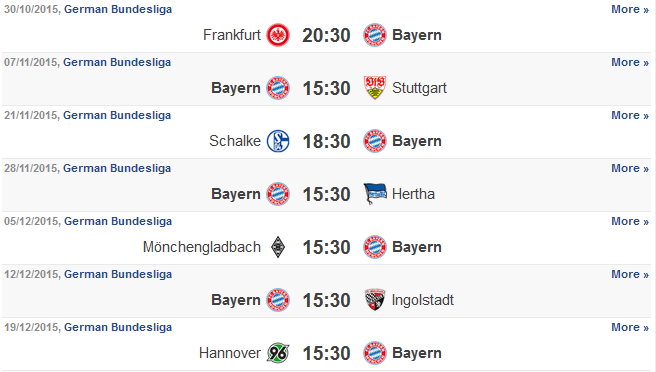The width and height of the screenshot is (656, 372).
Task: Click the Schalke 04 club crest
Action: coord(278,141)
